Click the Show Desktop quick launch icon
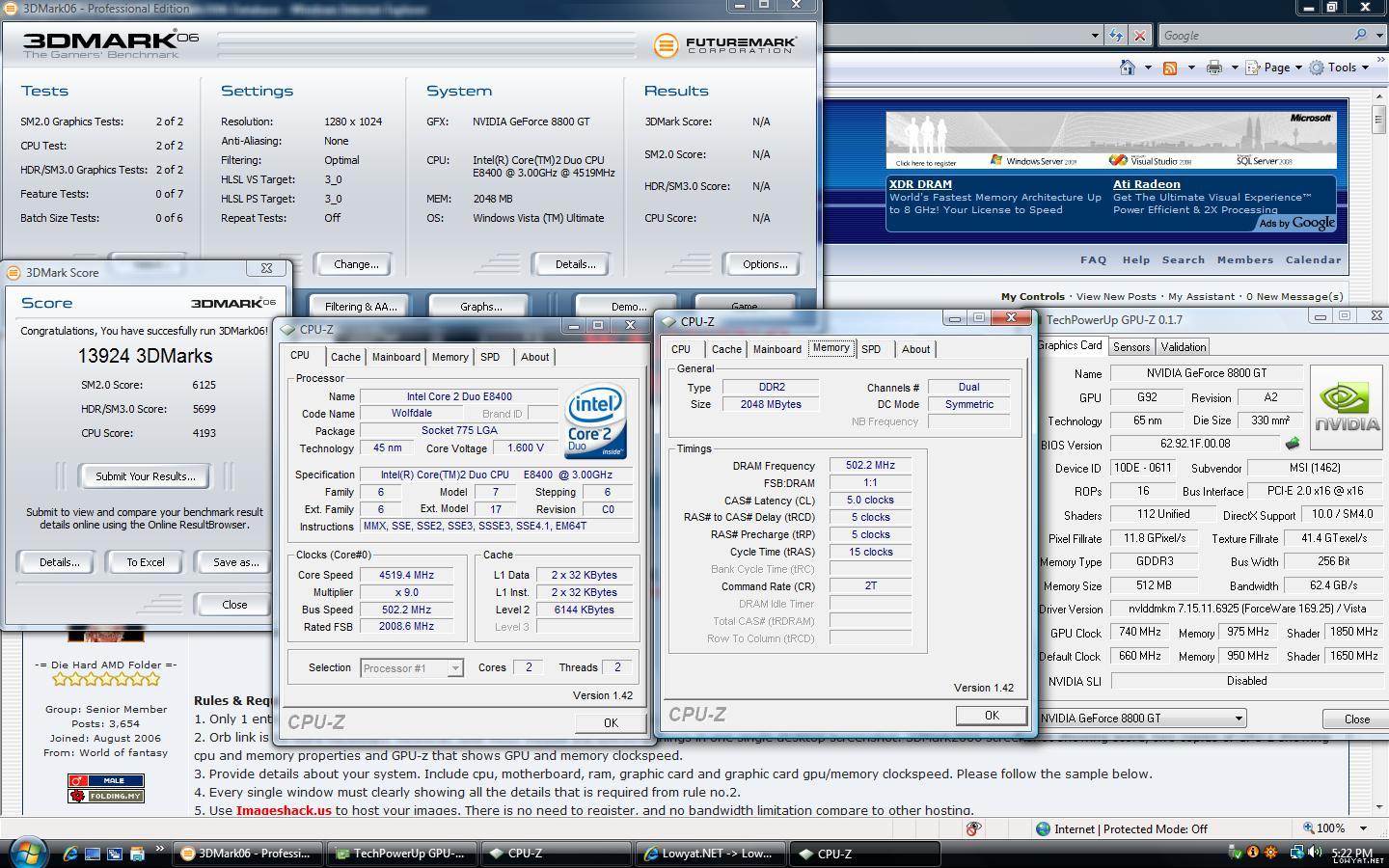This screenshot has width=1389, height=868. (x=93, y=854)
